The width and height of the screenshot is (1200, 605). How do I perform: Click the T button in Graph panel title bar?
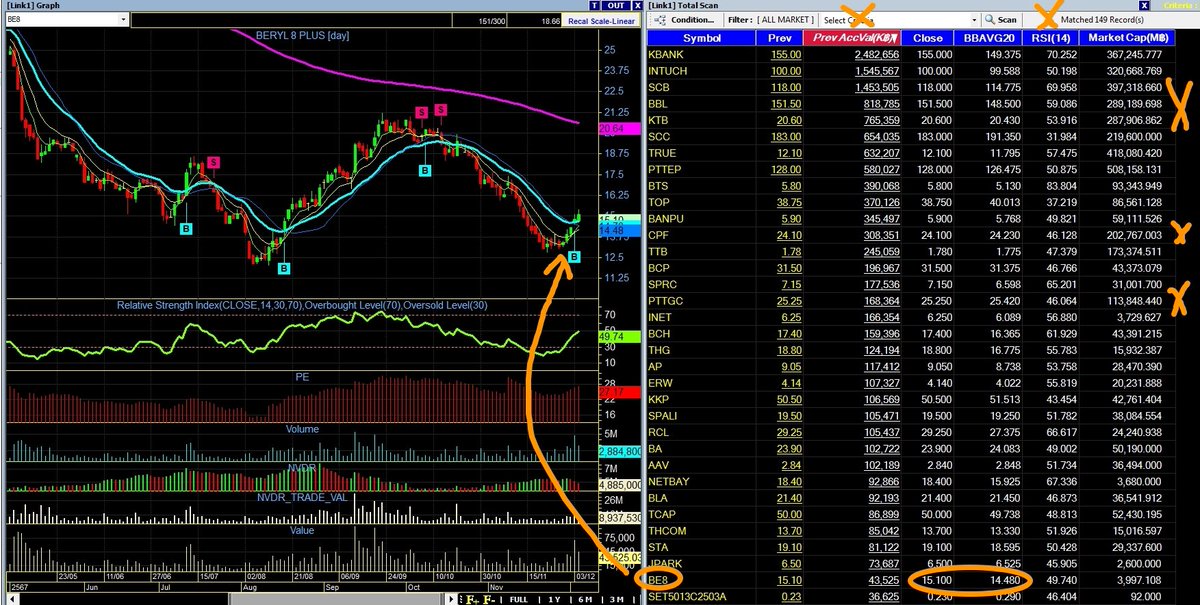pyautogui.click(x=594, y=5)
